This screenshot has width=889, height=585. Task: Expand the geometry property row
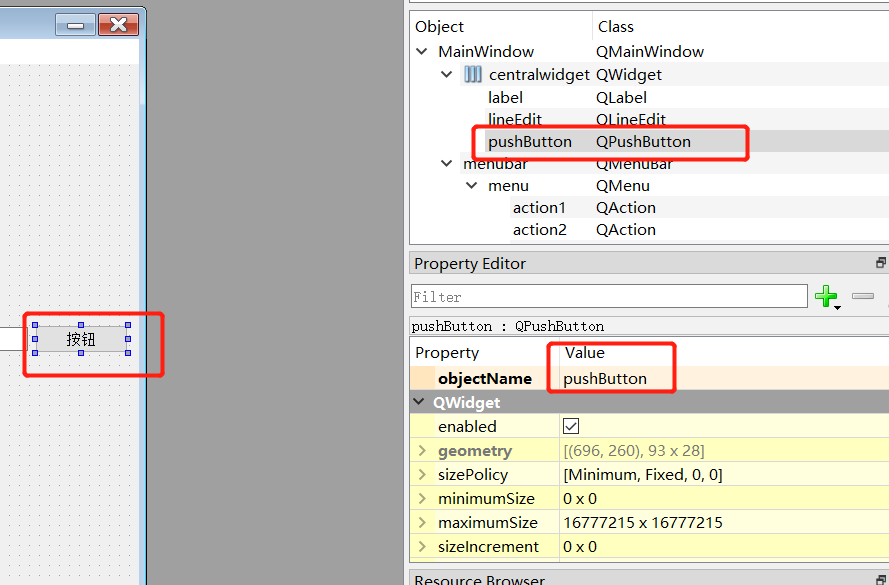(x=421, y=450)
